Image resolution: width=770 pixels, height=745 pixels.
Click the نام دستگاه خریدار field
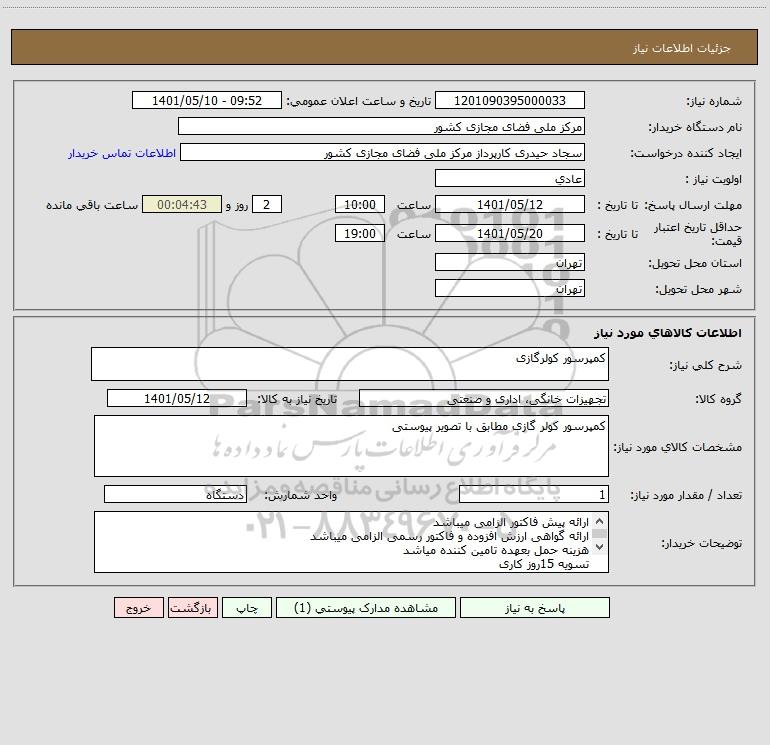coord(381,126)
